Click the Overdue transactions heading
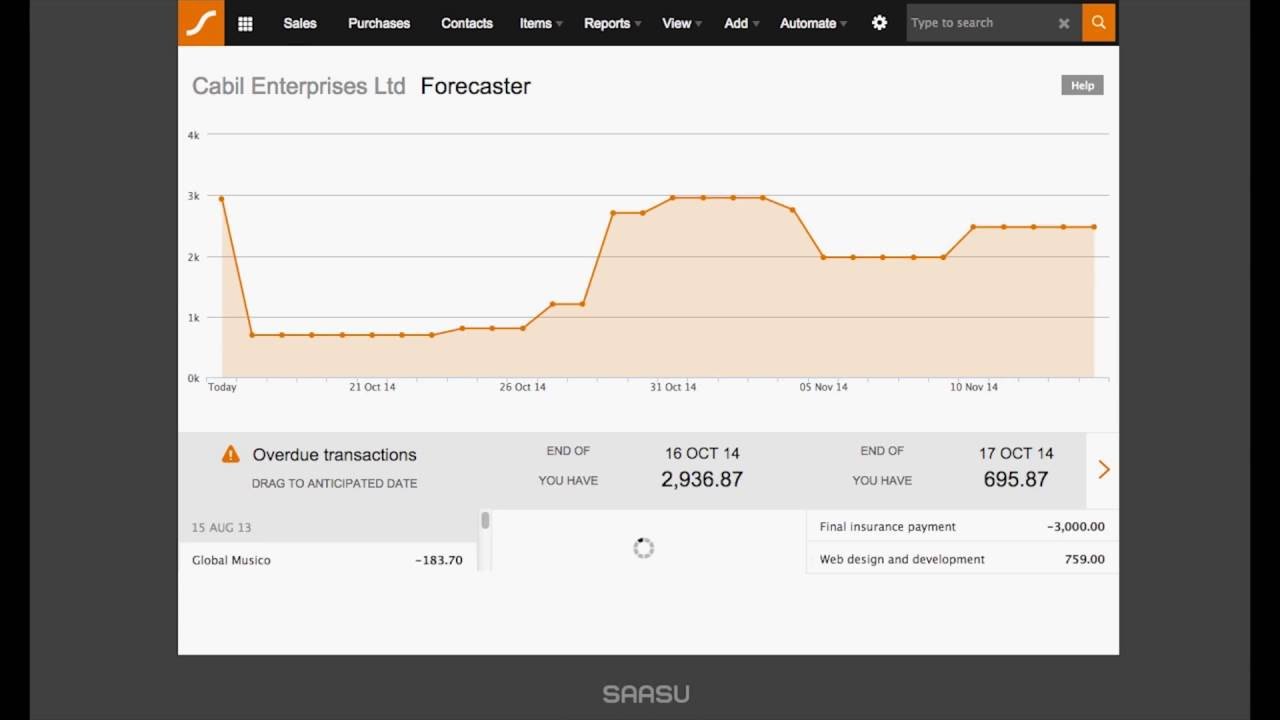 coord(334,455)
